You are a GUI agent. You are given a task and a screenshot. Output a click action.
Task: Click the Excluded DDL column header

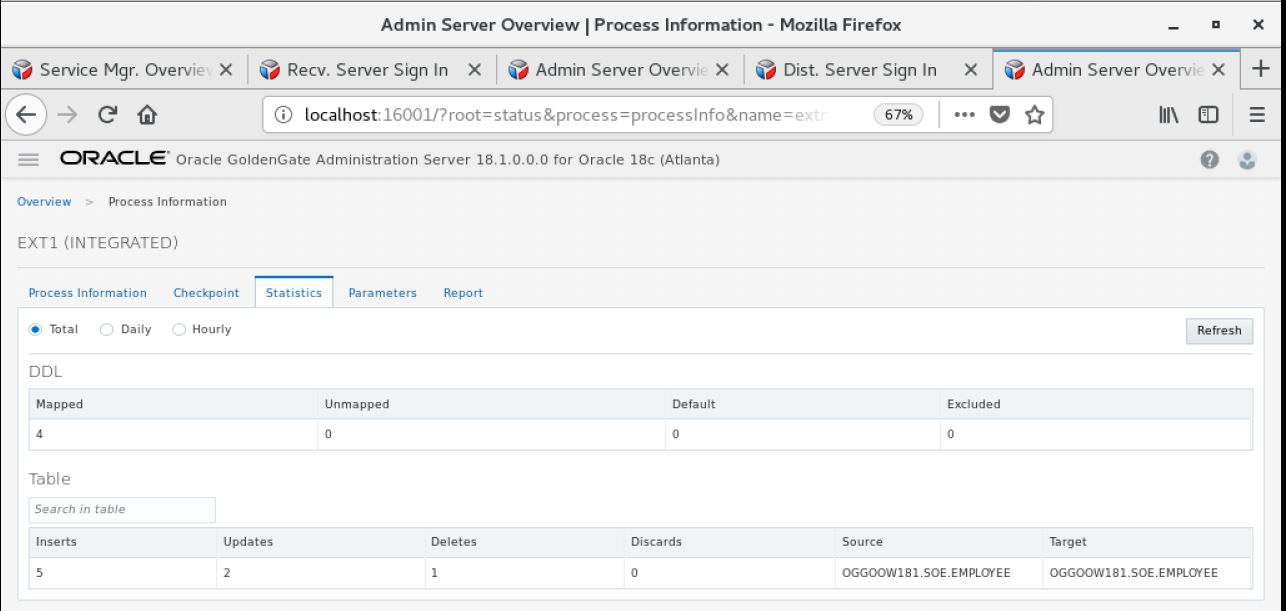(1096, 404)
